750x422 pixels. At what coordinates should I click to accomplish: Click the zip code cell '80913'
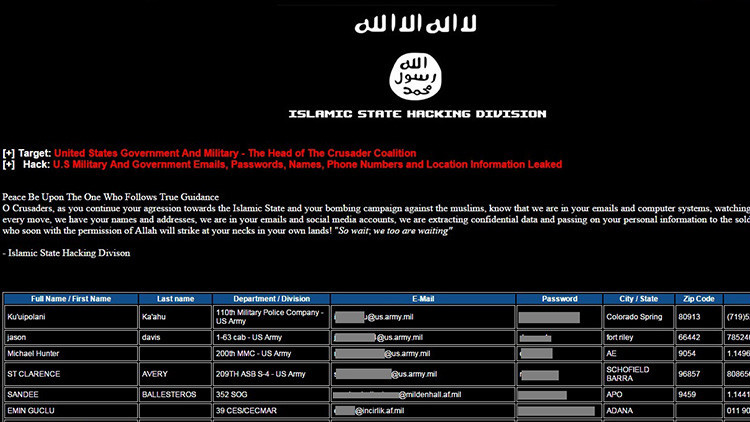tap(698, 317)
